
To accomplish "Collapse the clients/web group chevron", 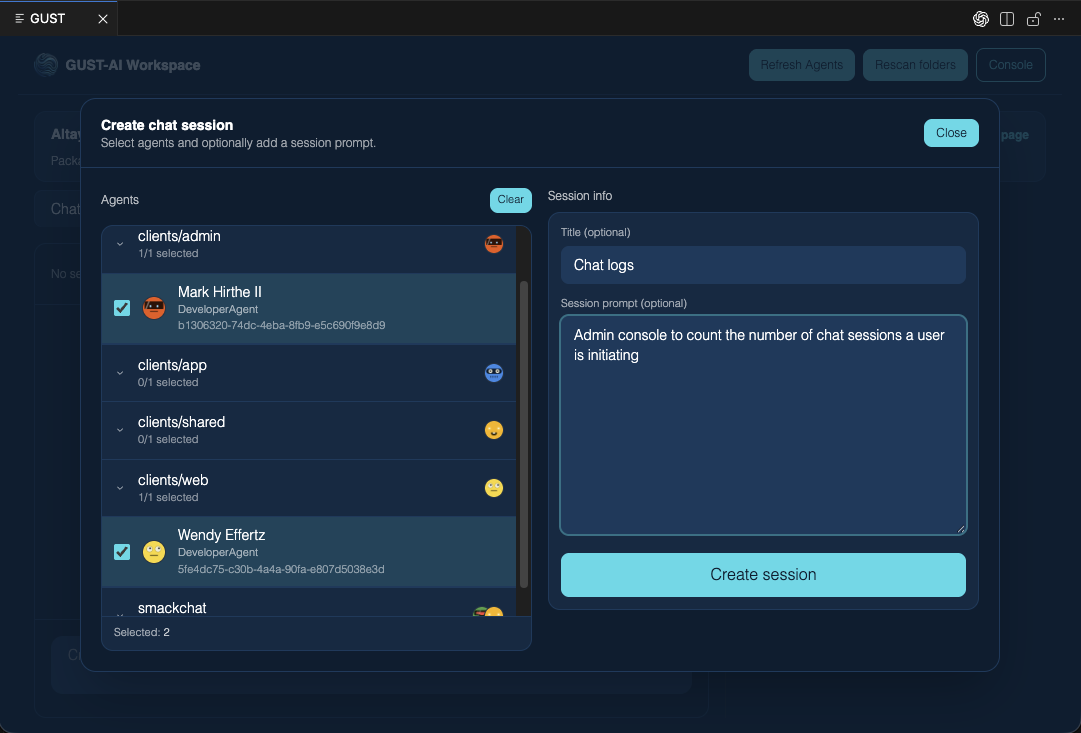I will 120,488.
